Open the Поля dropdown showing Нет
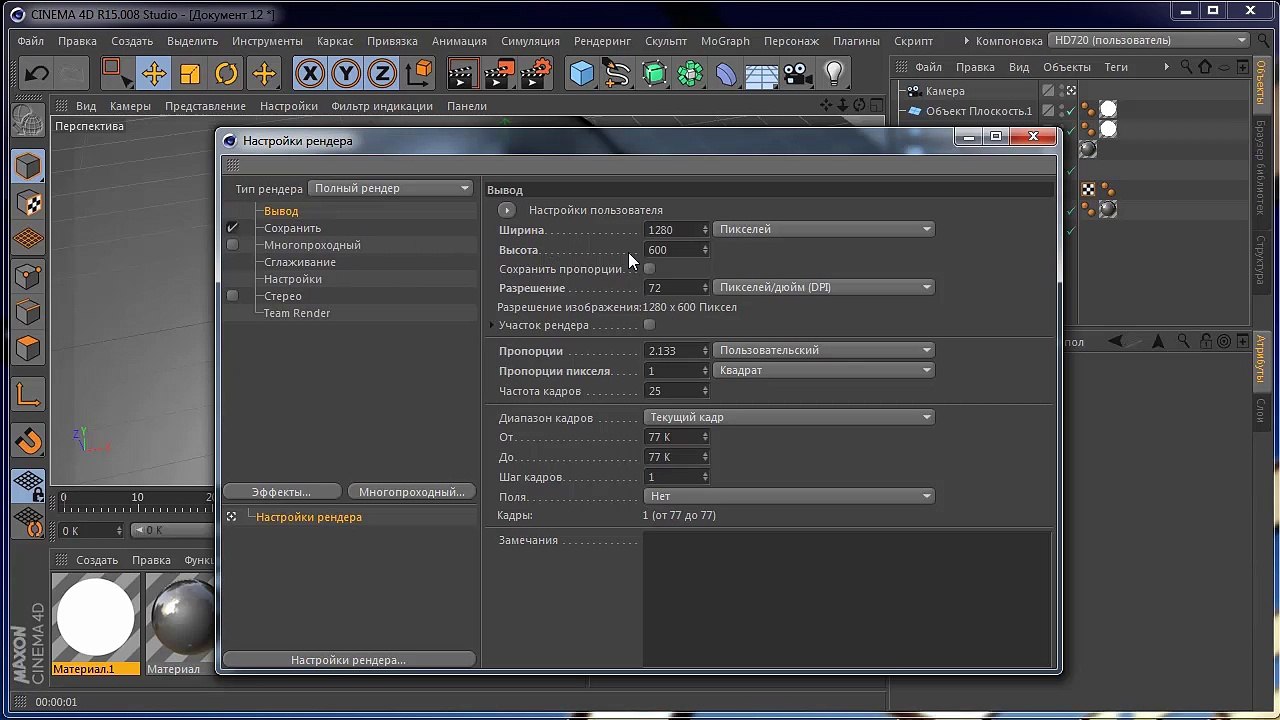 789,496
